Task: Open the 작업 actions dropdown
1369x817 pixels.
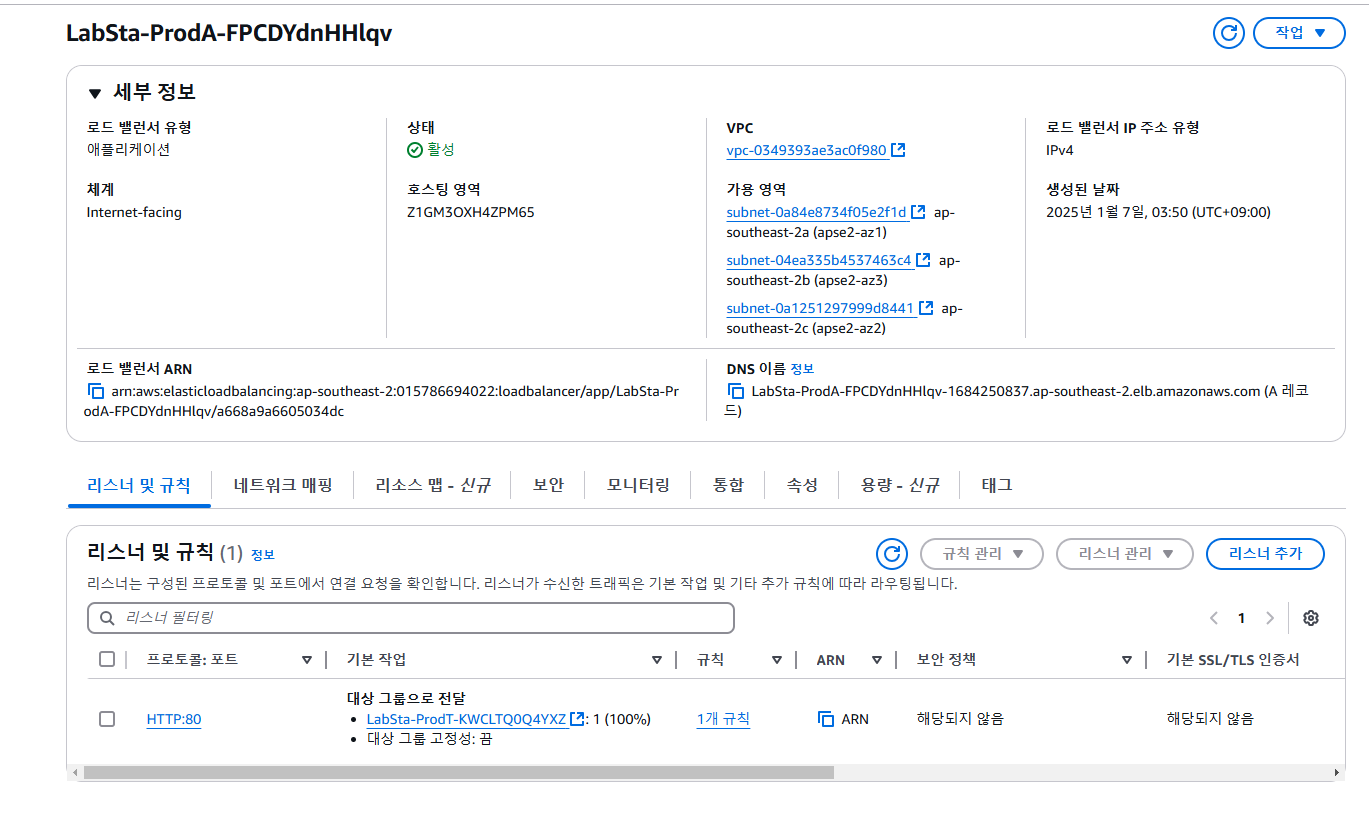Action: pyautogui.click(x=1299, y=33)
